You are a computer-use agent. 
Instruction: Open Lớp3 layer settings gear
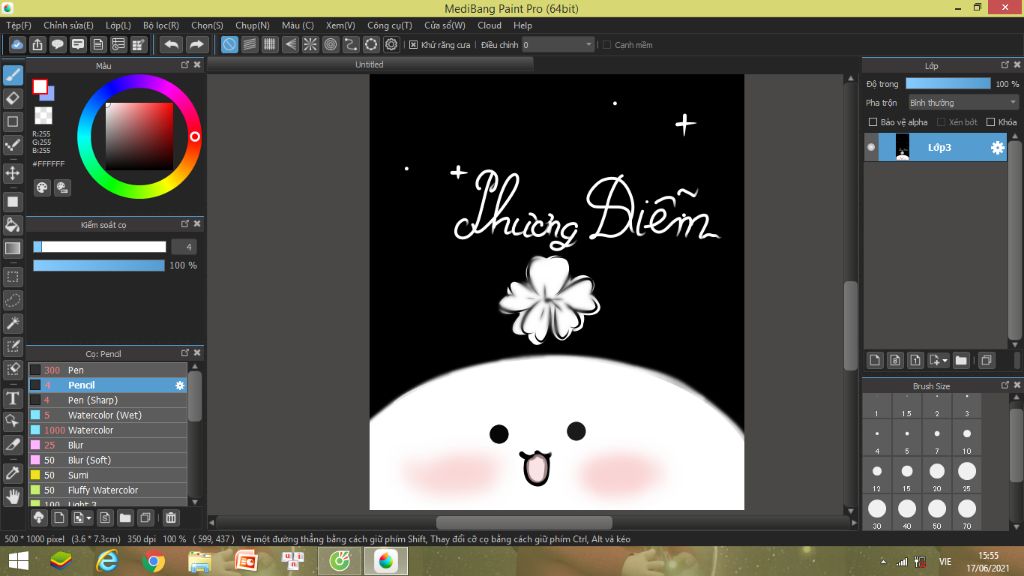coord(997,148)
